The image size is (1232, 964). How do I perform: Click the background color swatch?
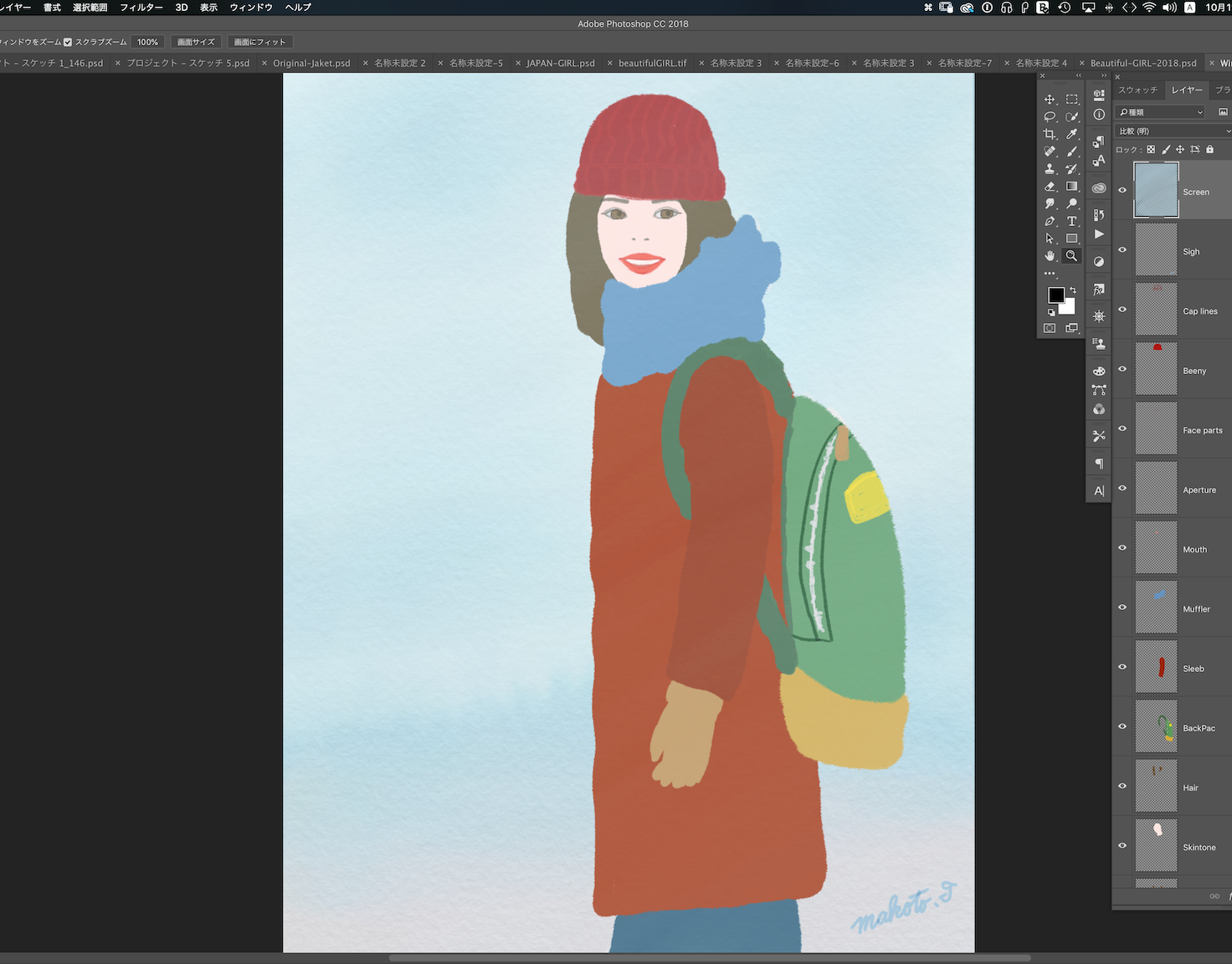point(1069,308)
